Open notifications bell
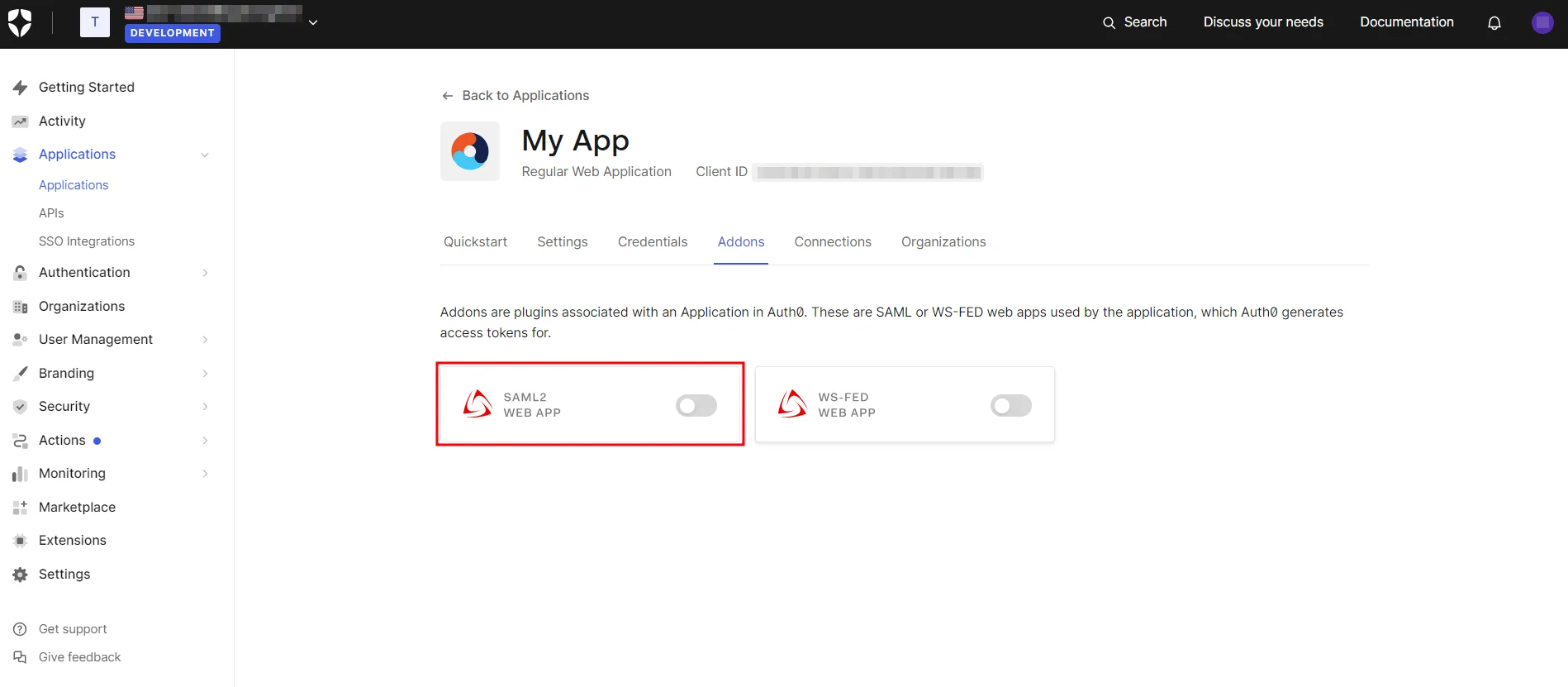This screenshot has height=687, width=1568. pos(1494,23)
